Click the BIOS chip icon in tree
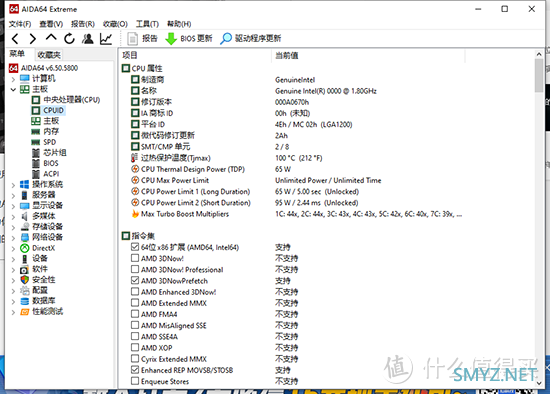Screen dimensions: 550x394 [x=36, y=163]
